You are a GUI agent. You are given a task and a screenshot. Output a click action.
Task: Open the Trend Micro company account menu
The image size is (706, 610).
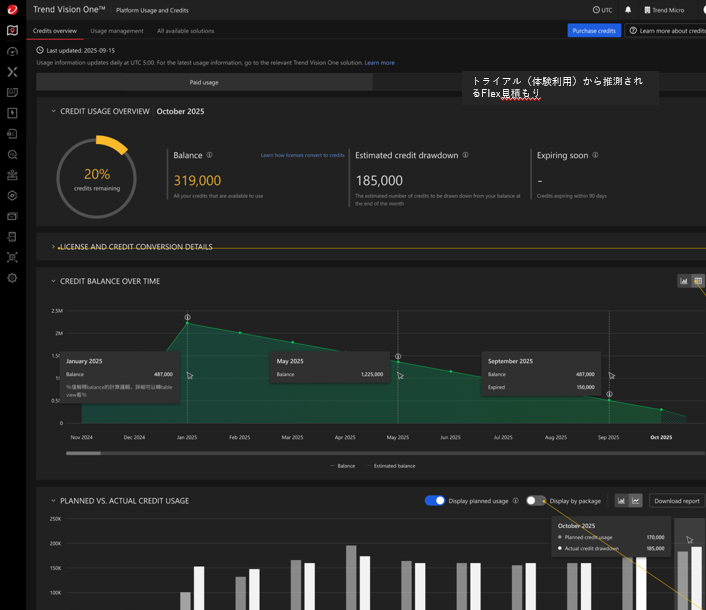coord(664,10)
